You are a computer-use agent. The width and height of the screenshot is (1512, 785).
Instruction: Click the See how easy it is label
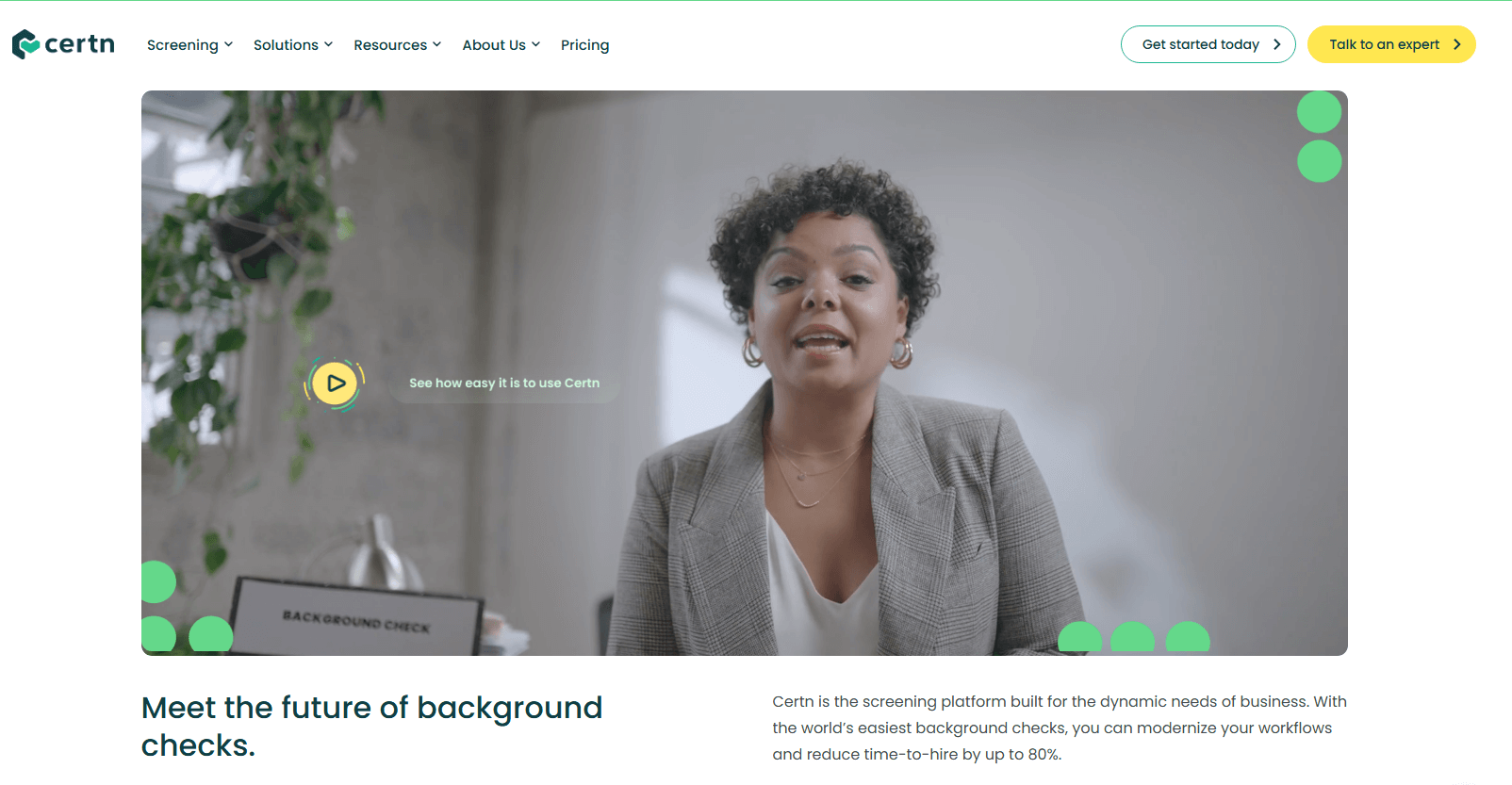coord(504,383)
